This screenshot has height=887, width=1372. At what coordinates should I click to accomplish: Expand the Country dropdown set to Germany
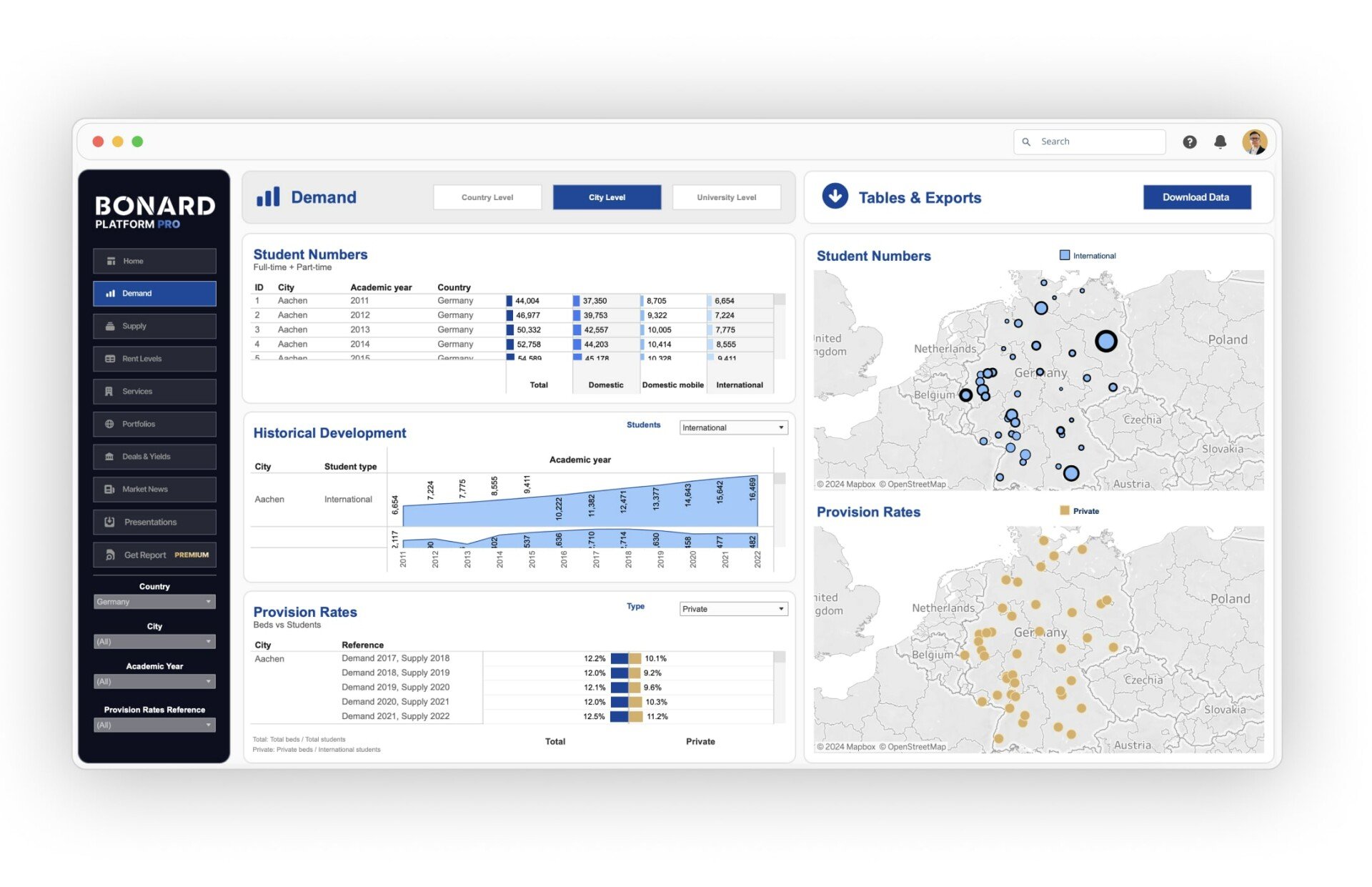coord(154,602)
